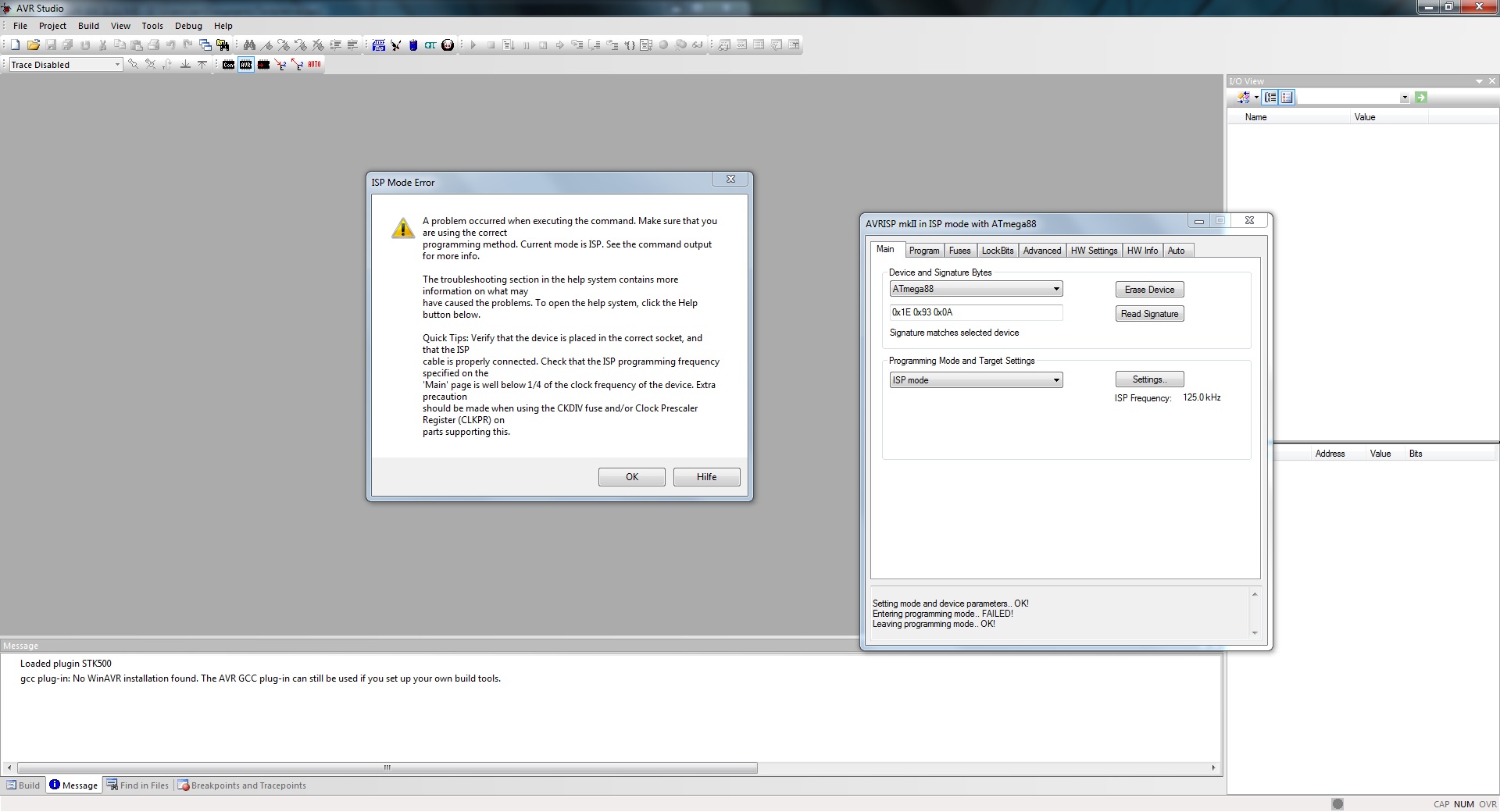Click the Print toolbar icon
This screenshot has height=812, width=1500.
coord(153,45)
